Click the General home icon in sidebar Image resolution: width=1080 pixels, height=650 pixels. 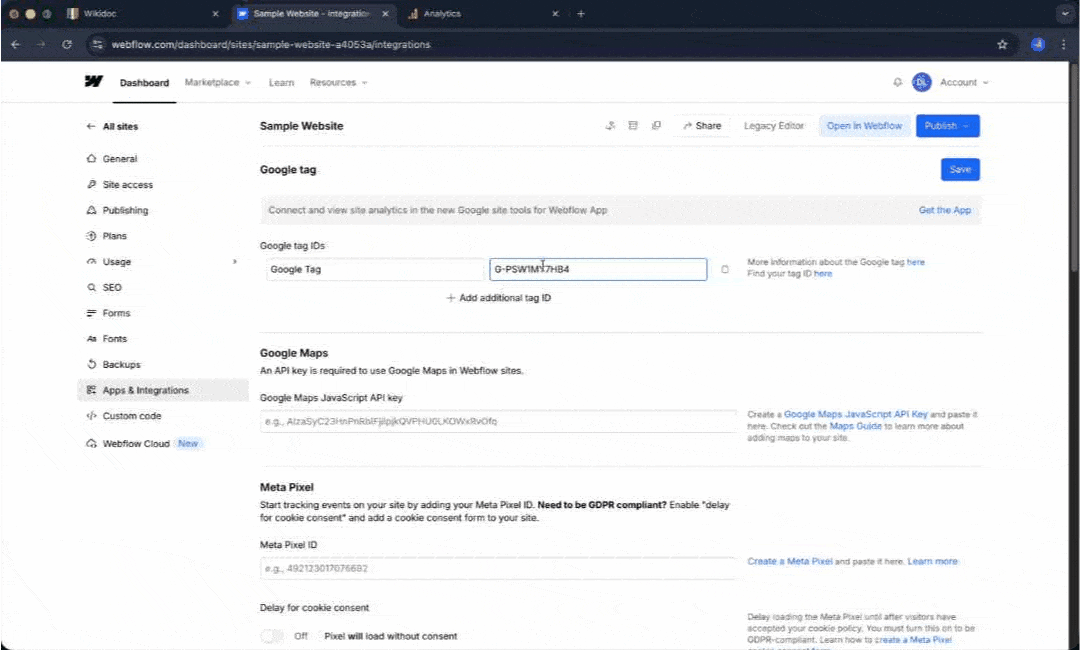point(92,158)
